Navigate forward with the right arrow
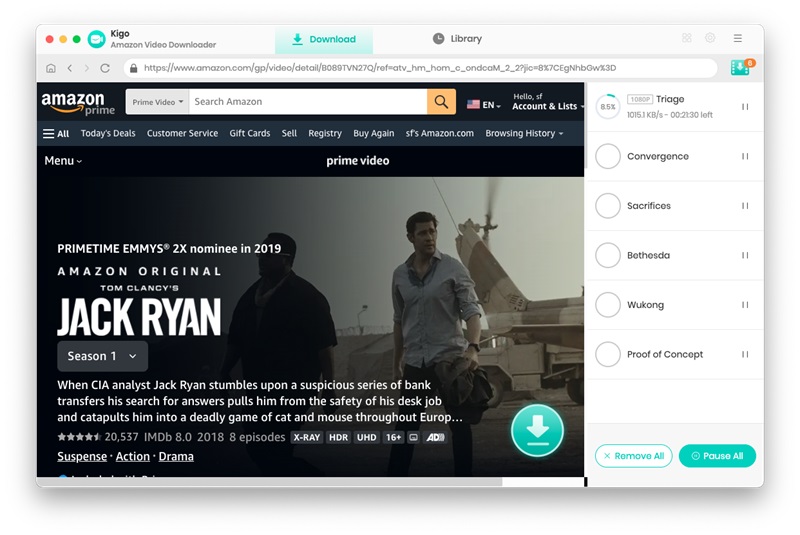The image size is (800, 535). (87, 68)
